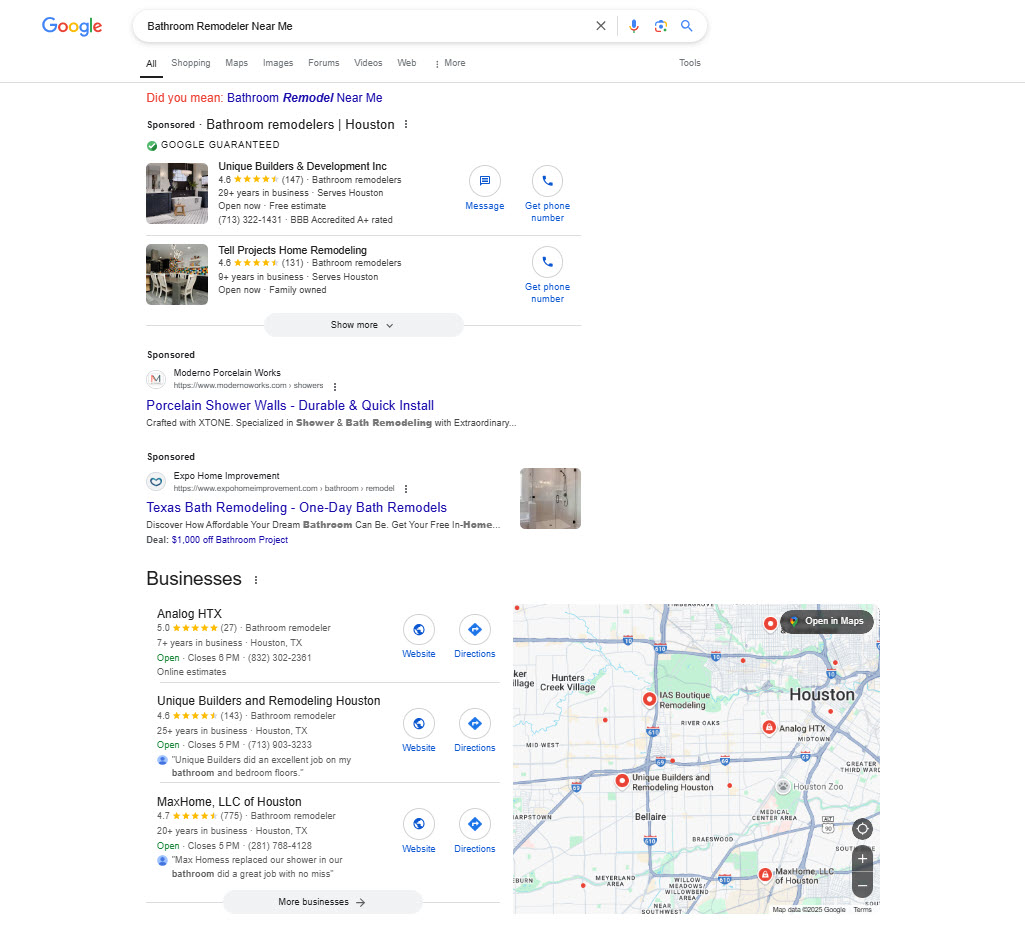The width and height of the screenshot is (1025, 930).
Task: Switch to the Images tab
Action: (x=277, y=63)
